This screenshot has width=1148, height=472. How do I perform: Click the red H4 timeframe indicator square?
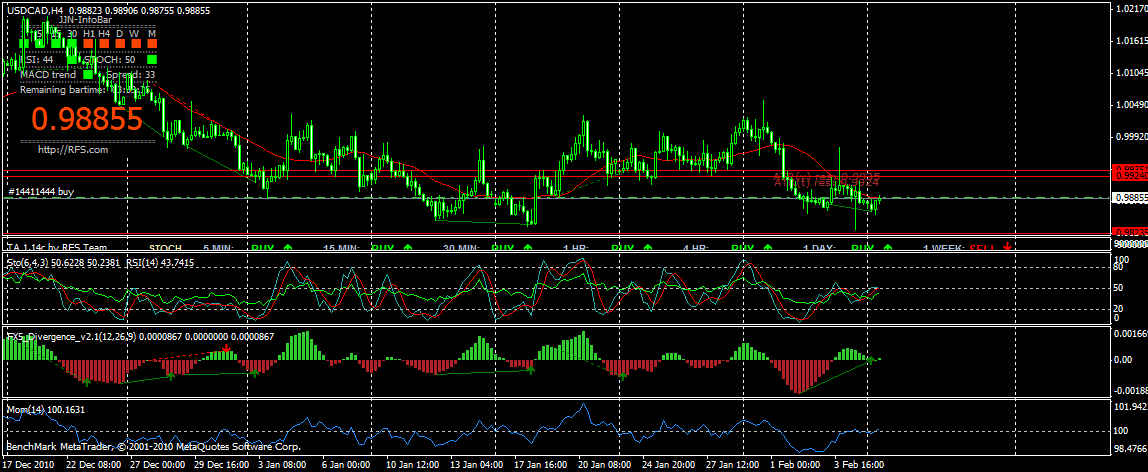104,44
